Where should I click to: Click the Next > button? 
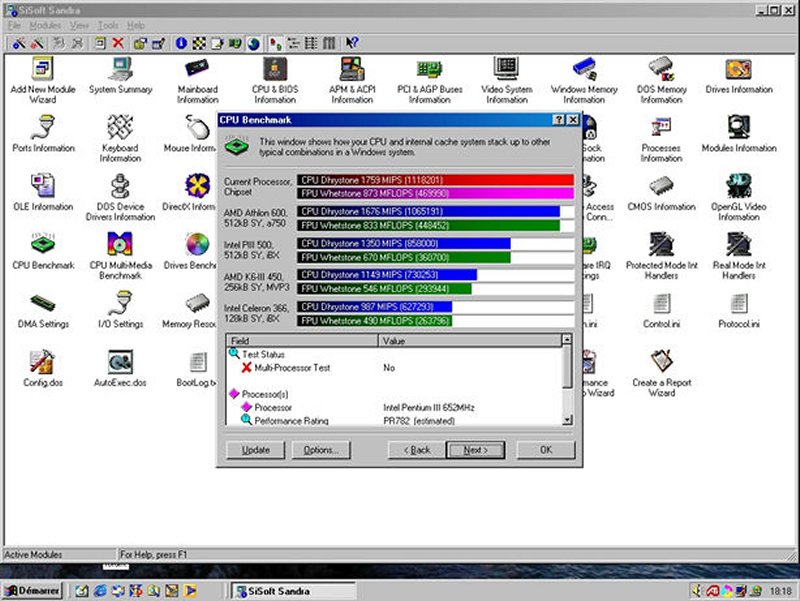(476, 450)
